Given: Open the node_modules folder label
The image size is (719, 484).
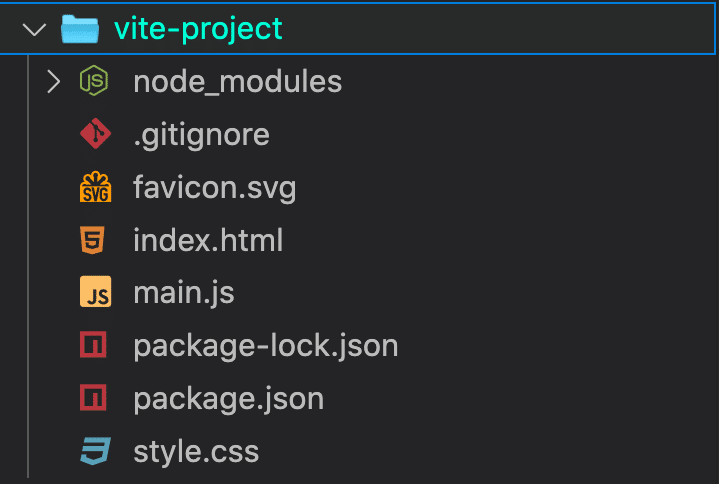Looking at the screenshot, I should pyautogui.click(x=238, y=82).
